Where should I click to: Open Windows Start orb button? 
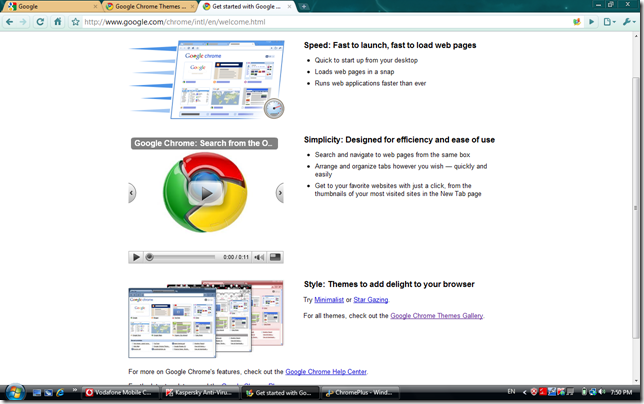pos(15,393)
